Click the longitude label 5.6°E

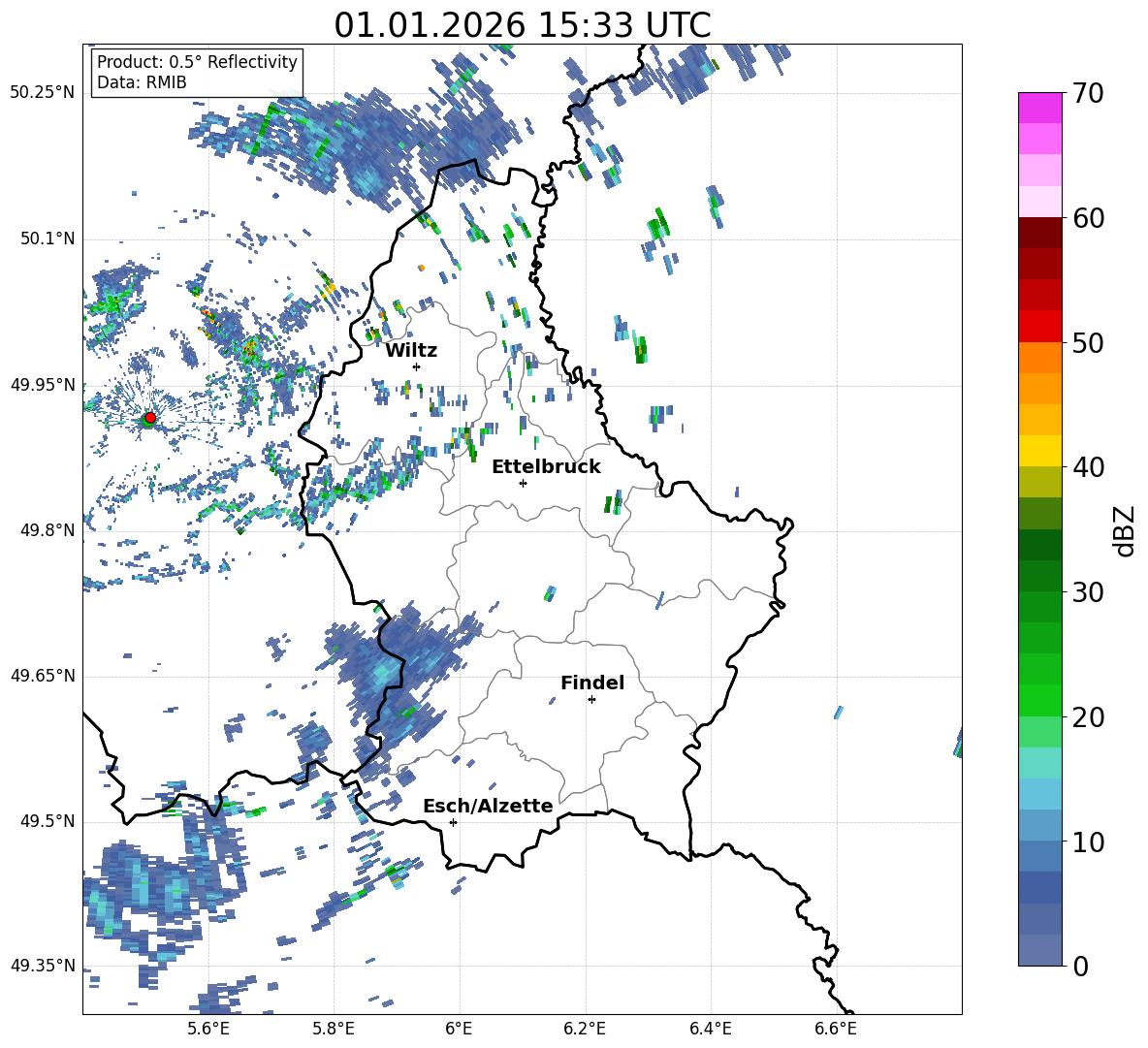click(208, 1029)
